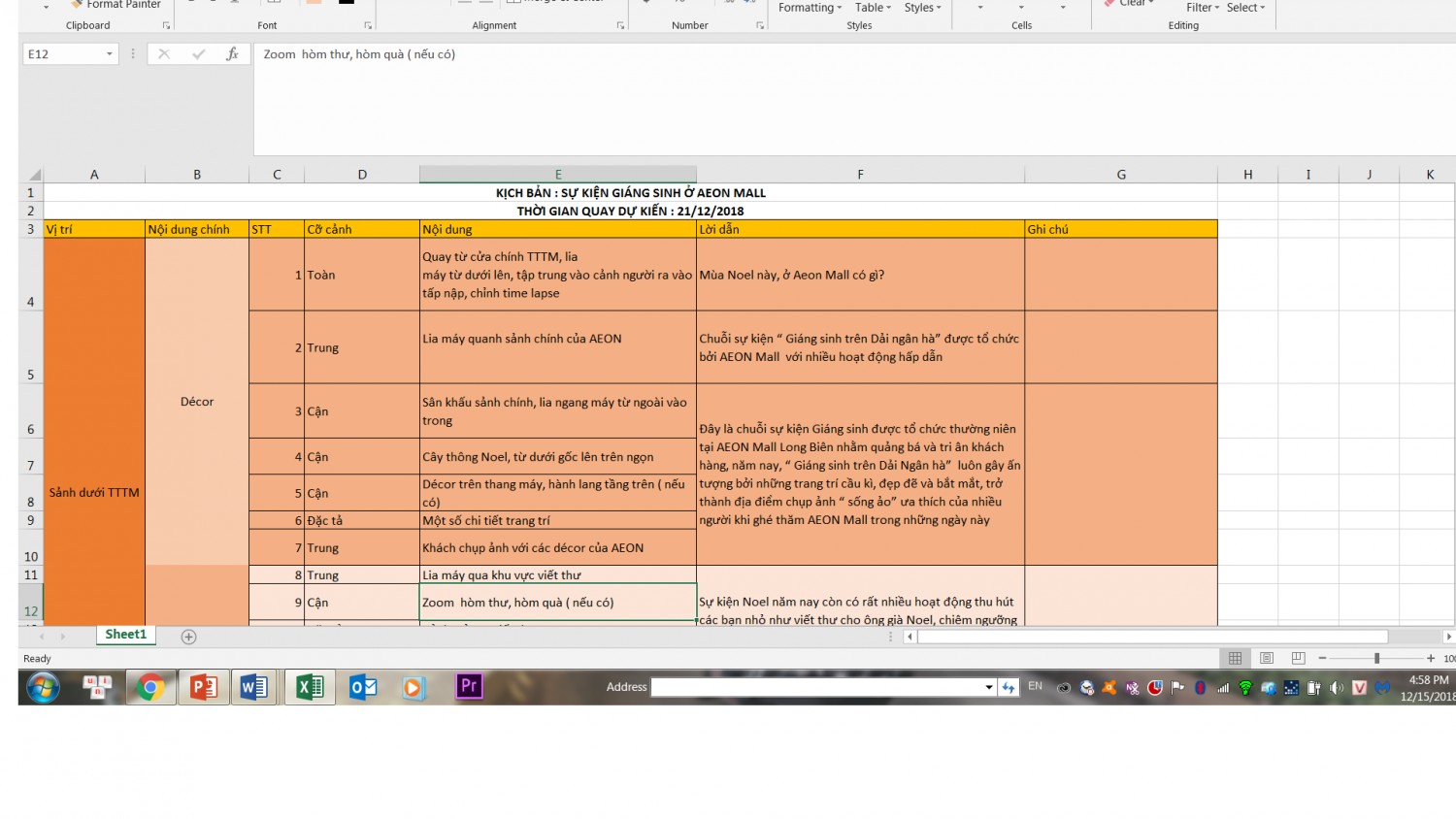The image size is (1456, 819).
Task: Open the Alignment settings dialog launcher
Action: pos(620,25)
